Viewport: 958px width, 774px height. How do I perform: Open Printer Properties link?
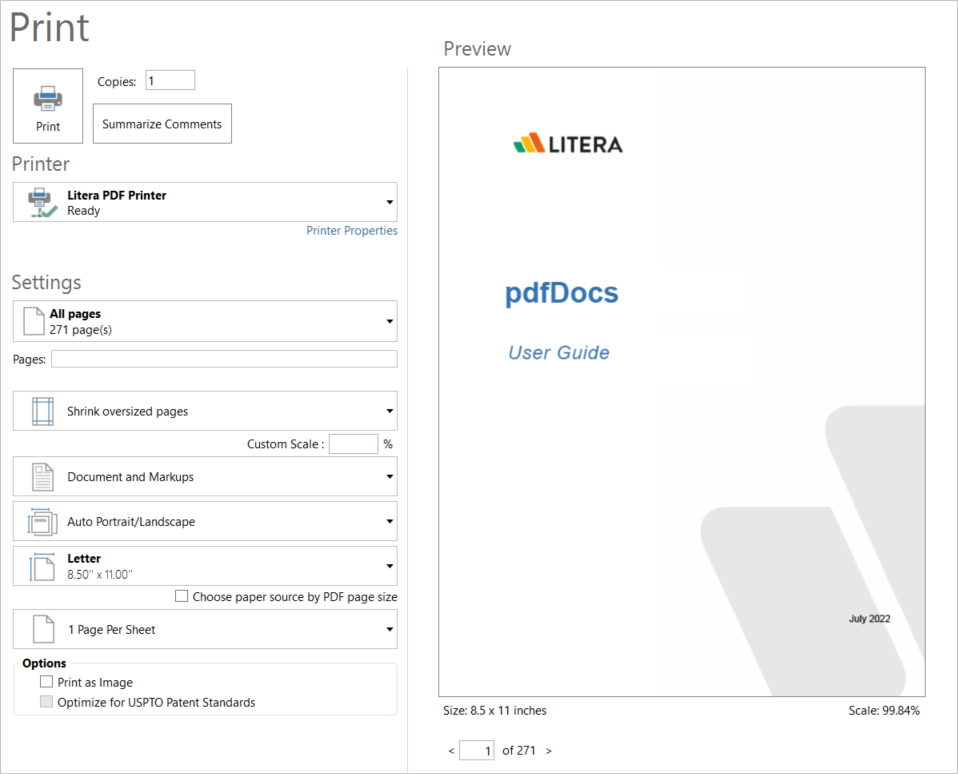(352, 230)
